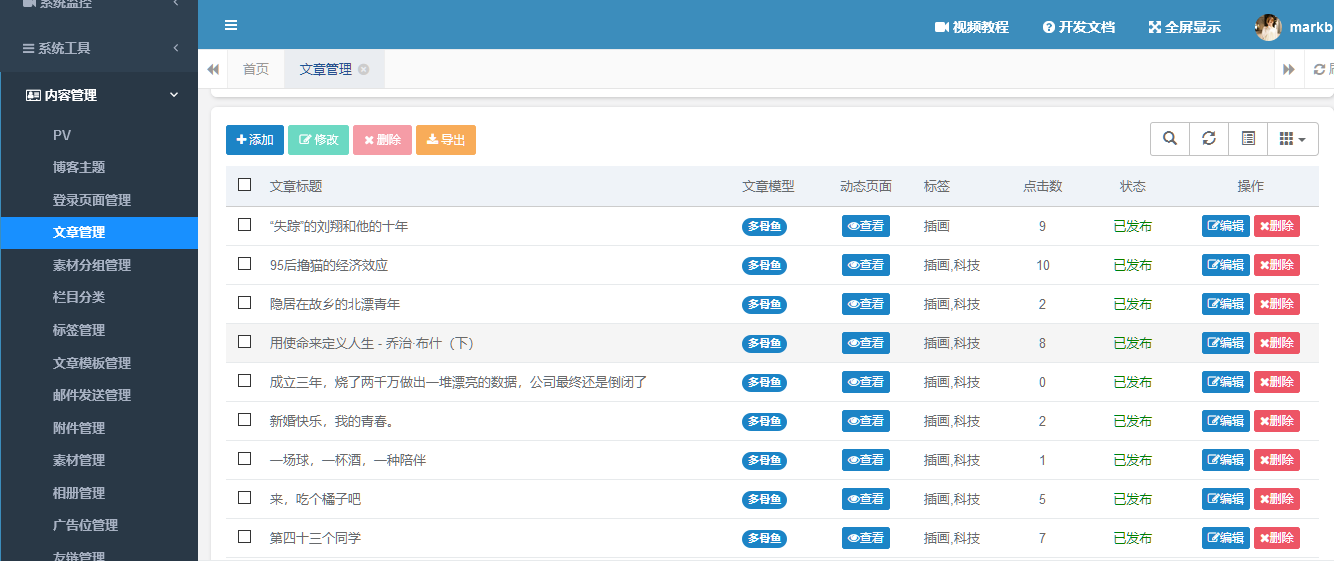Select the 文章管理 tab
Image resolution: width=1334 pixels, height=561 pixels.
click(x=326, y=69)
